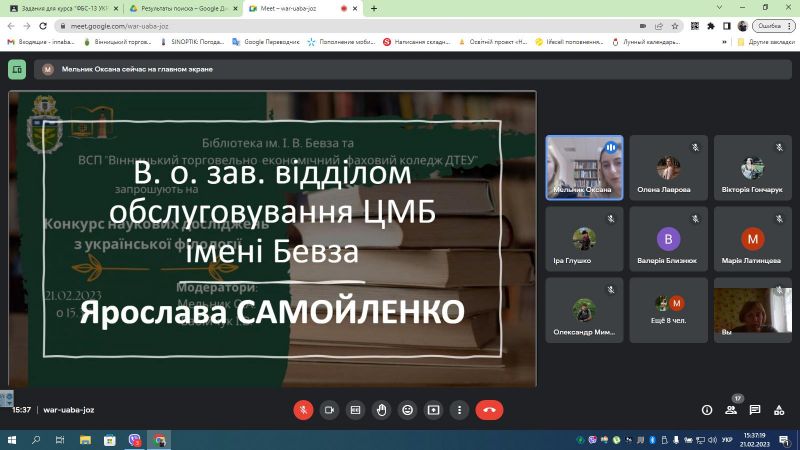
Task: Click the Present now screen-share icon
Action: (433, 410)
